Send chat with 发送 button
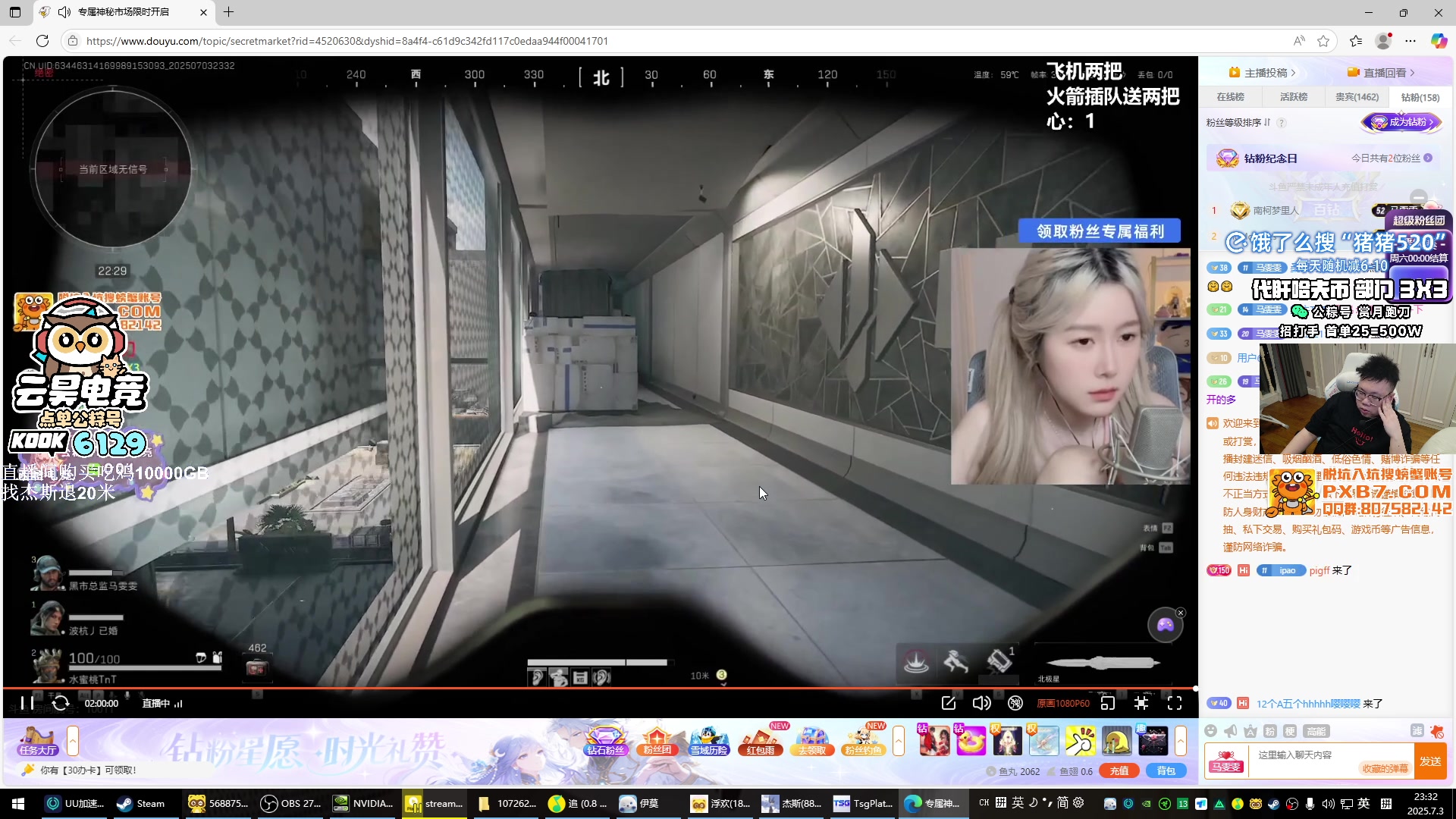The height and width of the screenshot is (819, 1456). [1431, 761]
